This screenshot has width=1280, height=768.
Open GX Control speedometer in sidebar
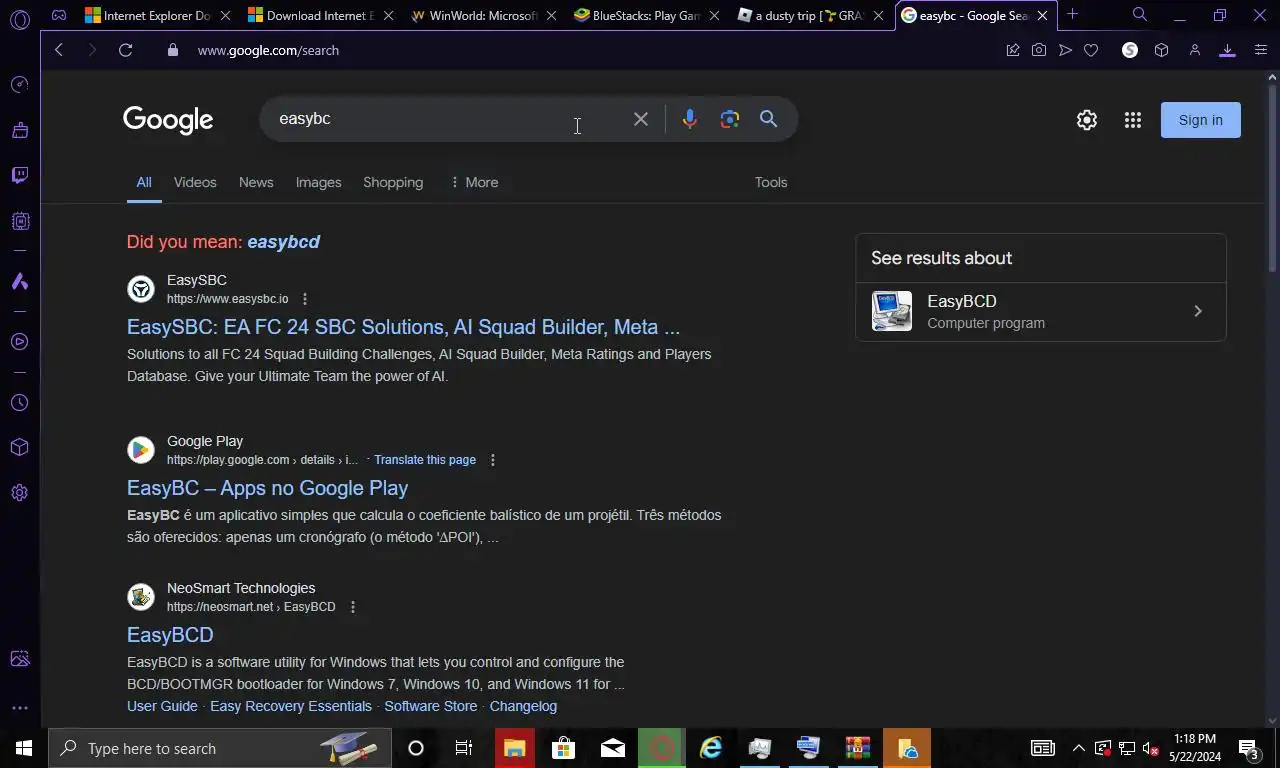pyautogui.click(x=20, y=85)
